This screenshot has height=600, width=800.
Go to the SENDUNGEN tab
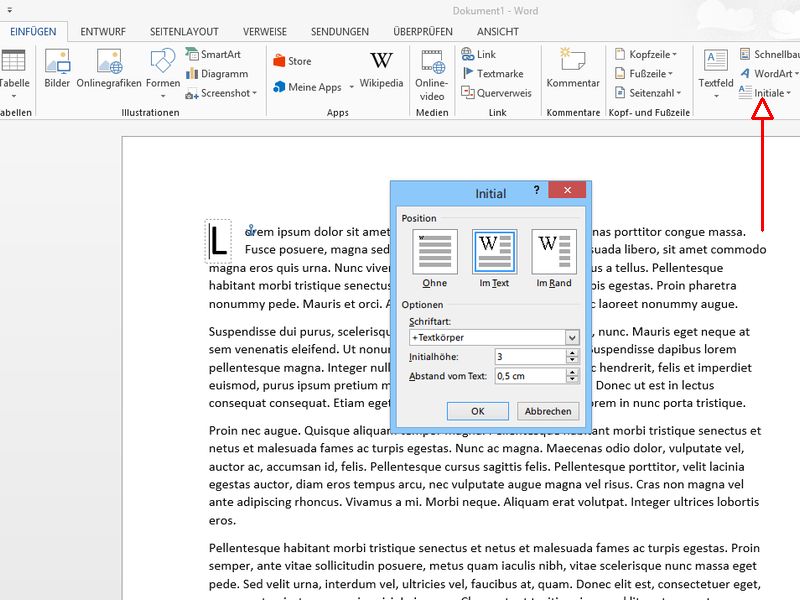[x=340, y=32]
